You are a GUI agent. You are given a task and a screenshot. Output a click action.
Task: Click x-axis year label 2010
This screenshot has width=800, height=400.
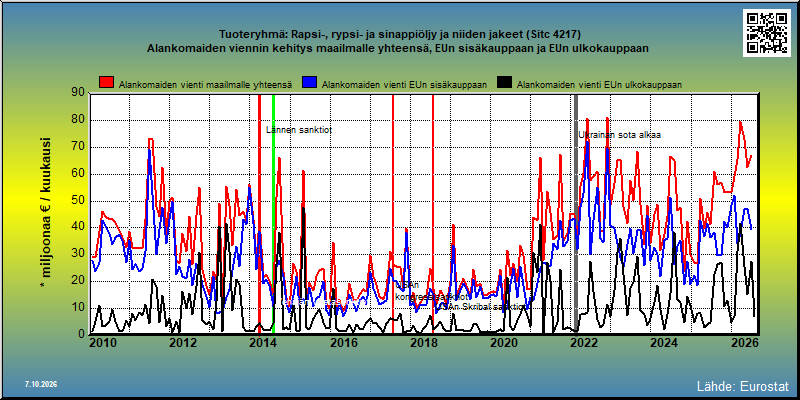point(103,343)
